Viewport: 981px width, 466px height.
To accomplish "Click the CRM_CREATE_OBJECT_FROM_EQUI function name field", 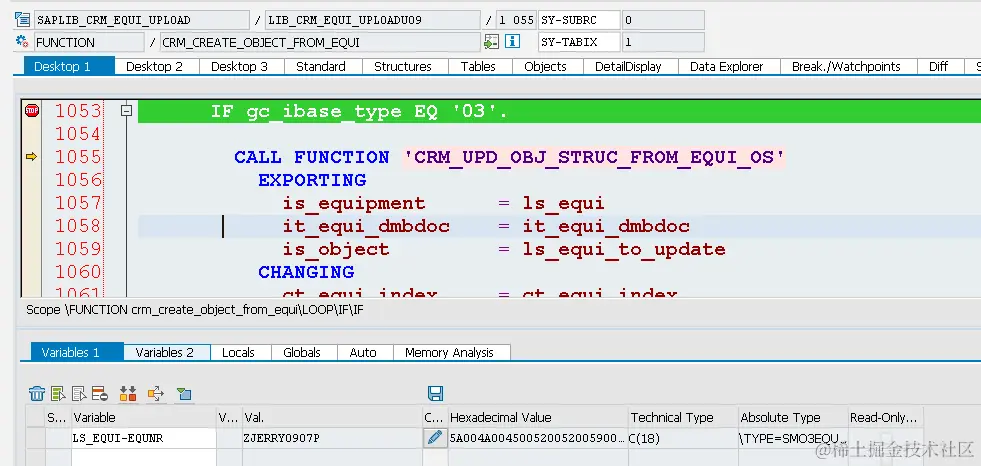I will [x=320, y=42].
